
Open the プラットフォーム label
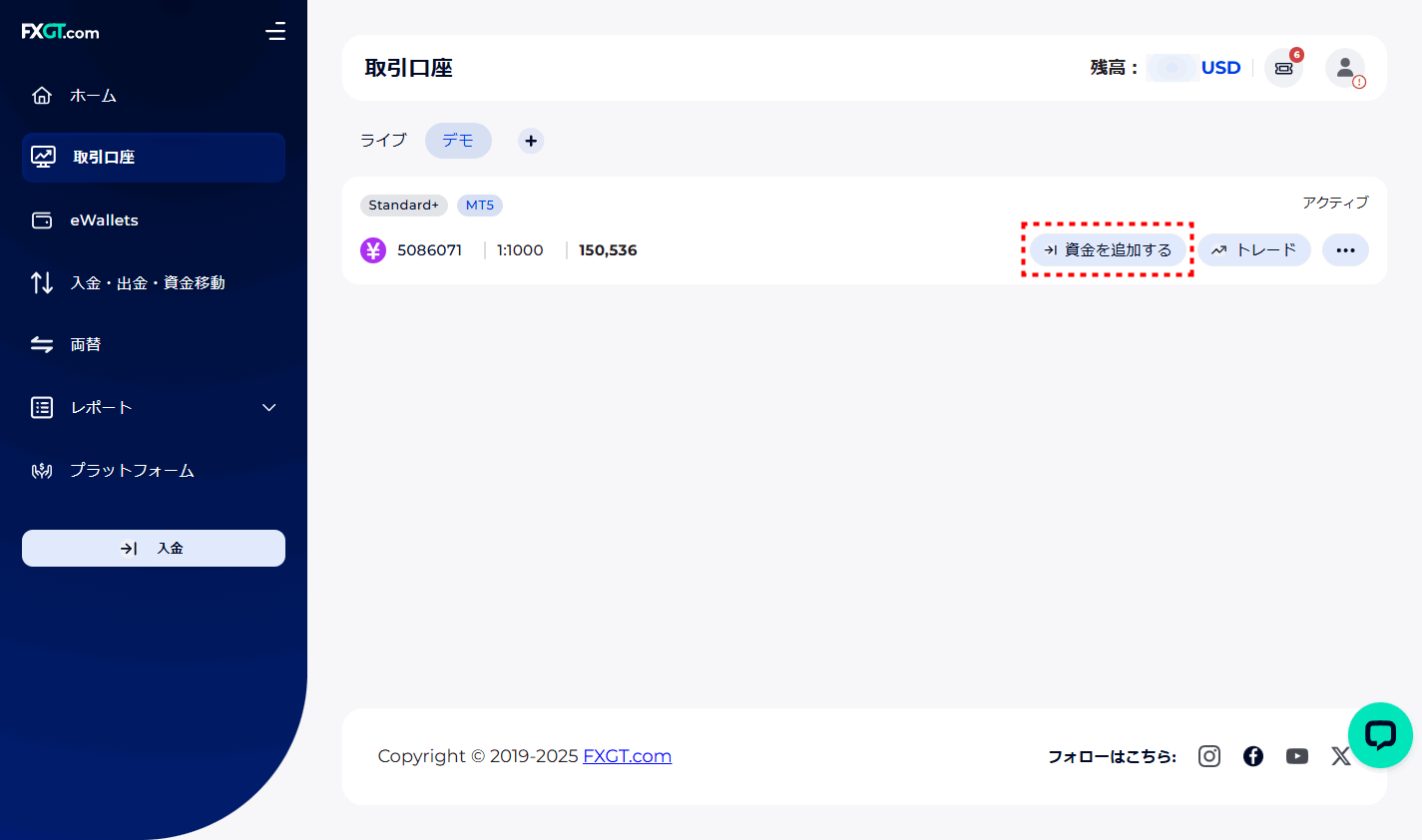point(132,470)
